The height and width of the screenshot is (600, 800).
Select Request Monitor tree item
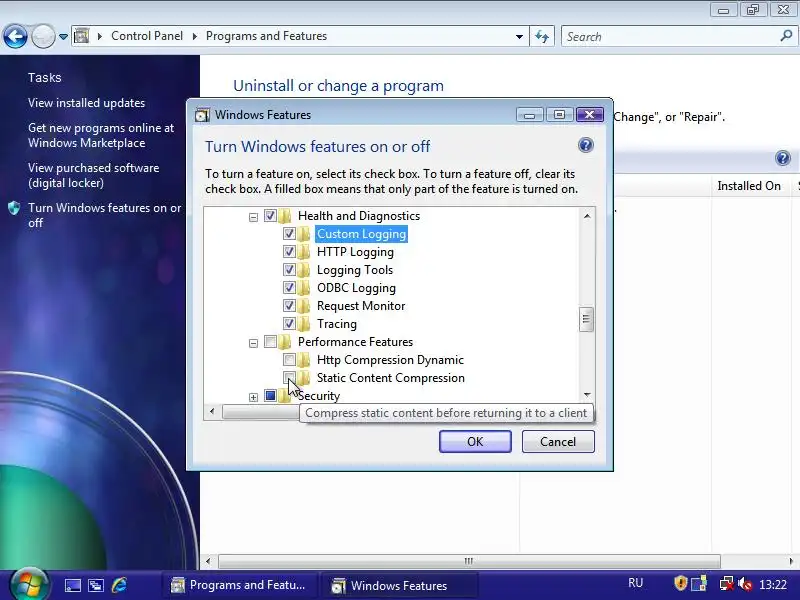361,306
